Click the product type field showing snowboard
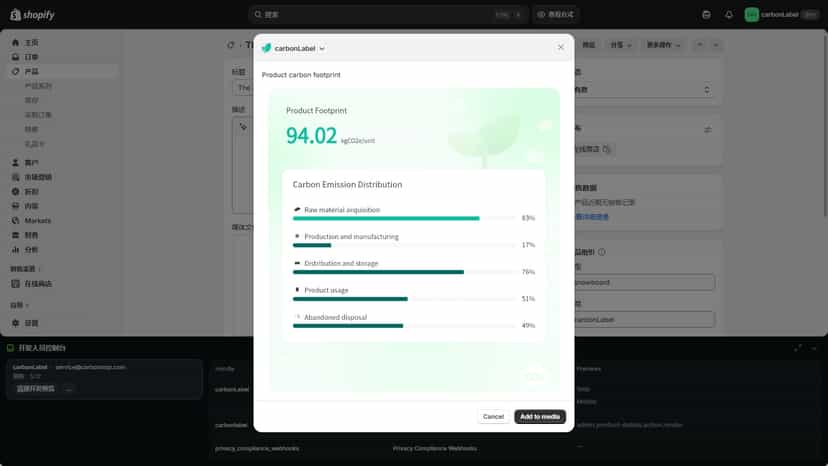 644,283
